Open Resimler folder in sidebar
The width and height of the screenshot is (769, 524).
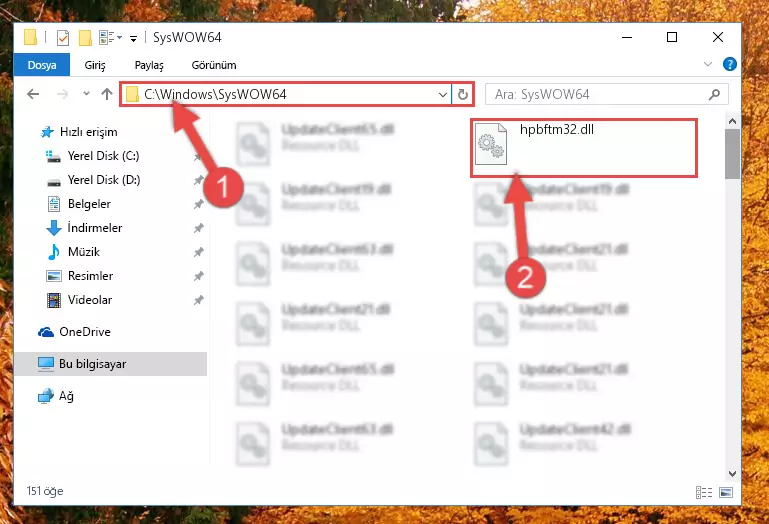(80, 276)
